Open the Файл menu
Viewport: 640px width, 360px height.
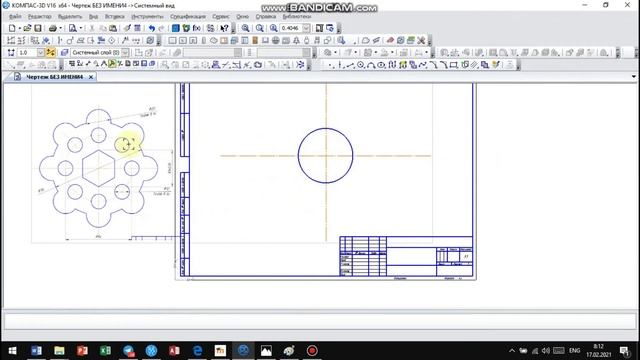(x=15, y=17)
